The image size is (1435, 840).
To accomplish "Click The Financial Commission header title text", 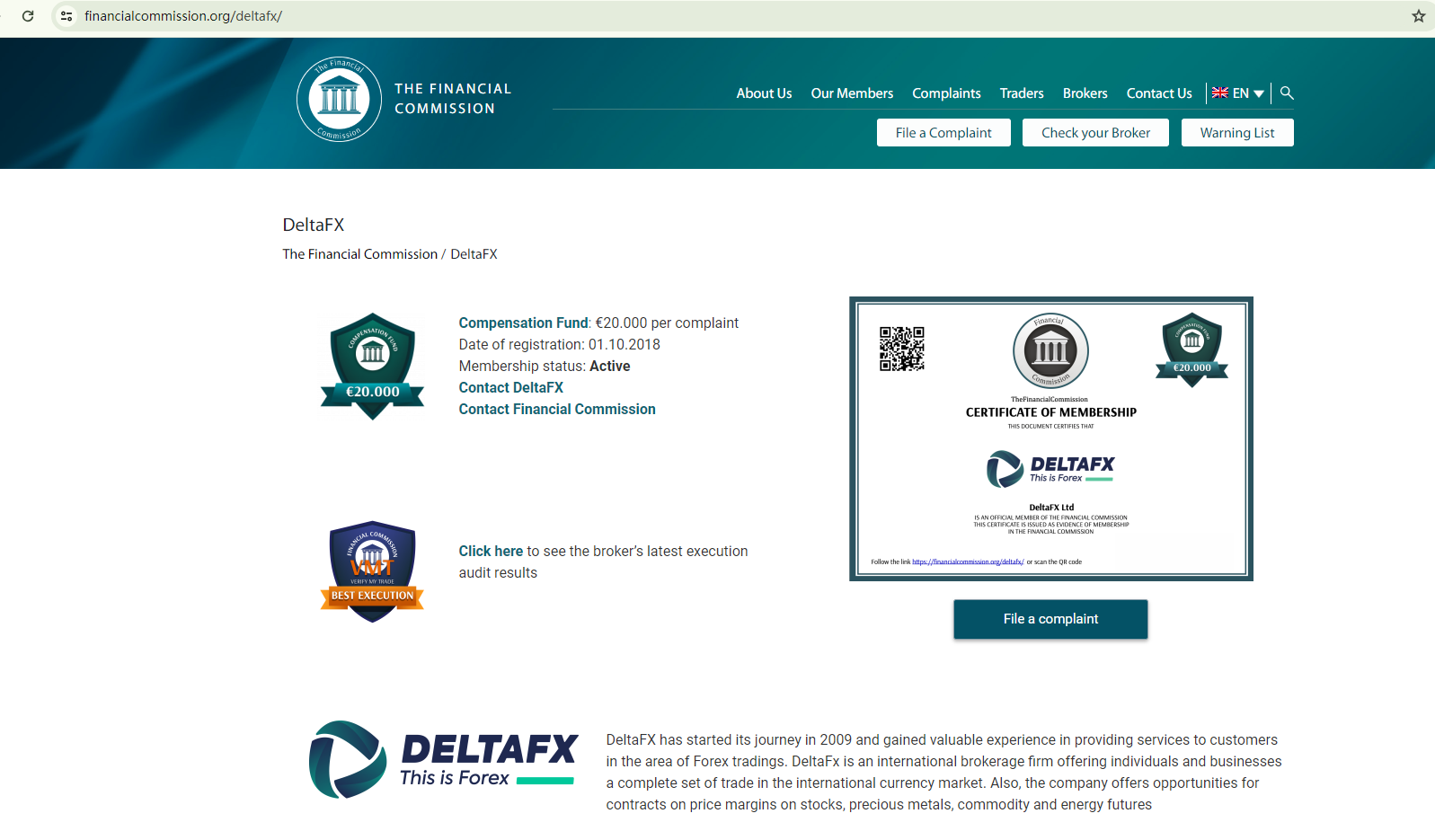I will [x=453, y=99].
